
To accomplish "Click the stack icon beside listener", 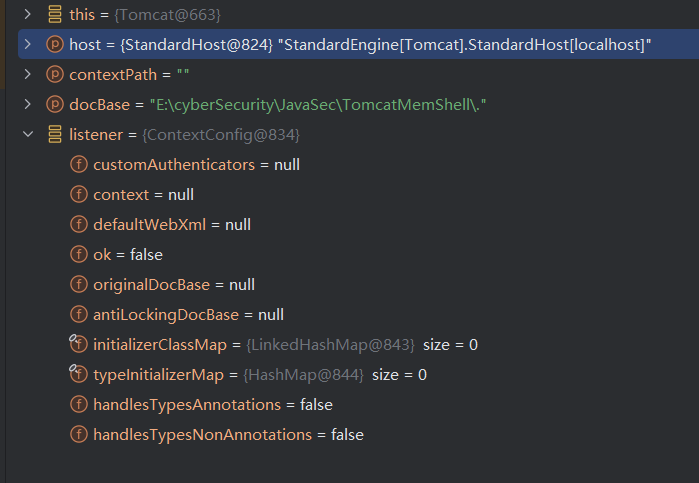I will (x=54, y=135).
